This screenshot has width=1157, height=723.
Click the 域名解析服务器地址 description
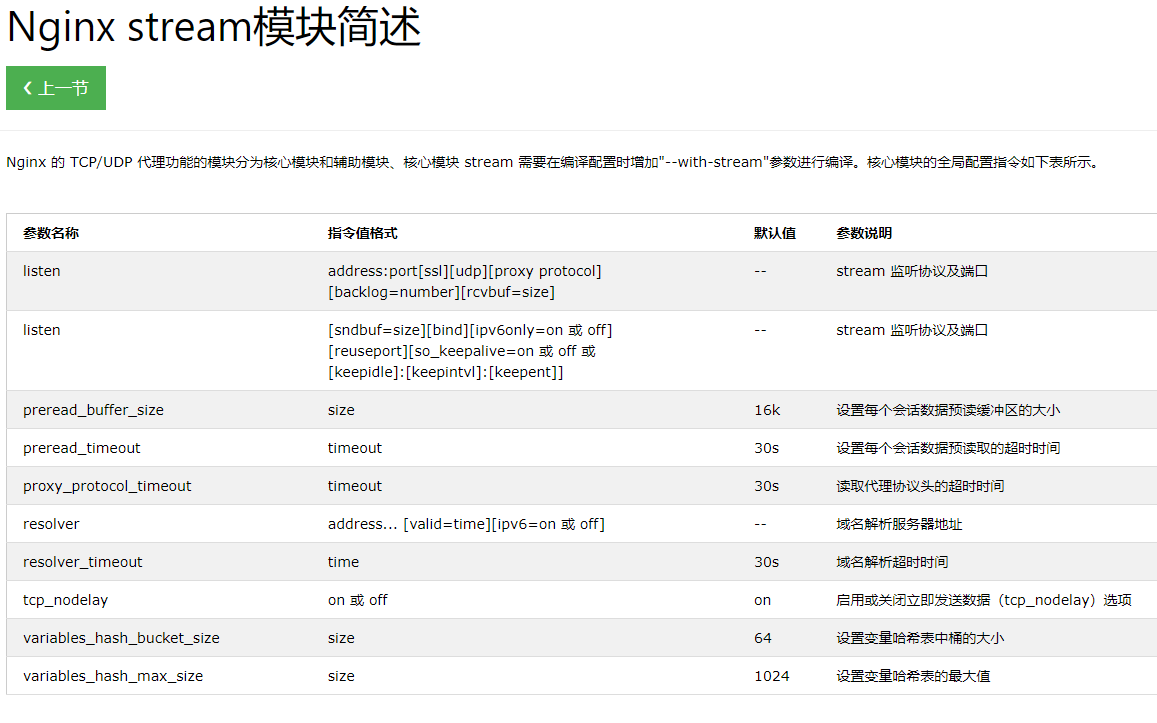[899, 524]
